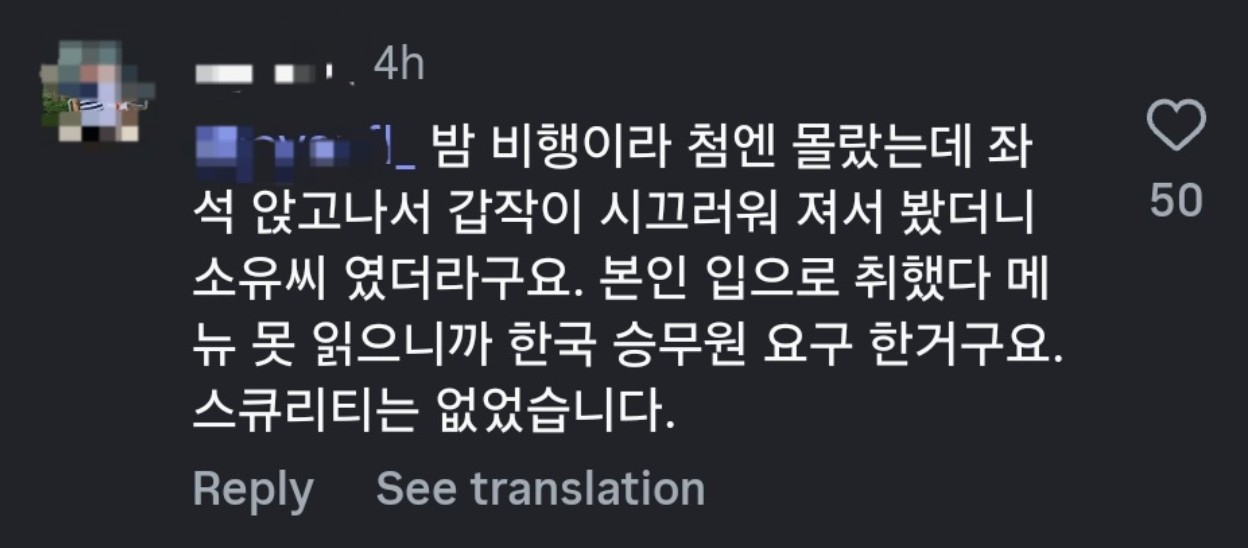Click the "4h" timestamp
1248x548 pixels.
tap(399, 67)
